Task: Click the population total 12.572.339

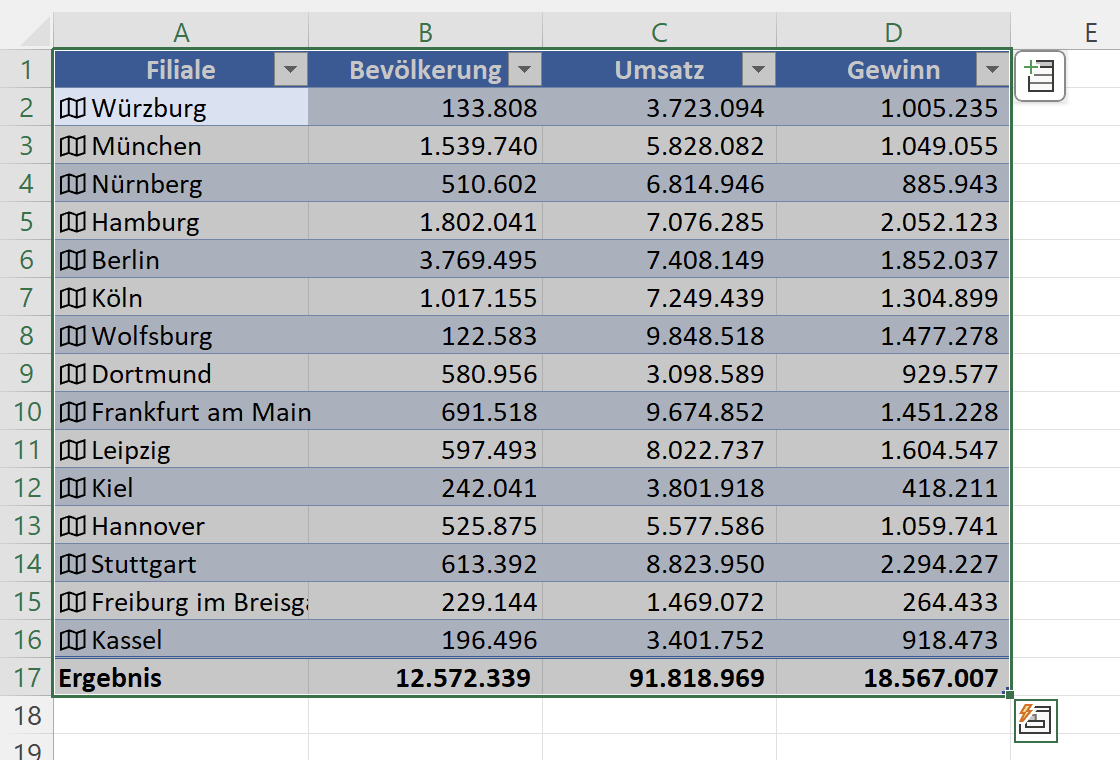Action: 463,678
